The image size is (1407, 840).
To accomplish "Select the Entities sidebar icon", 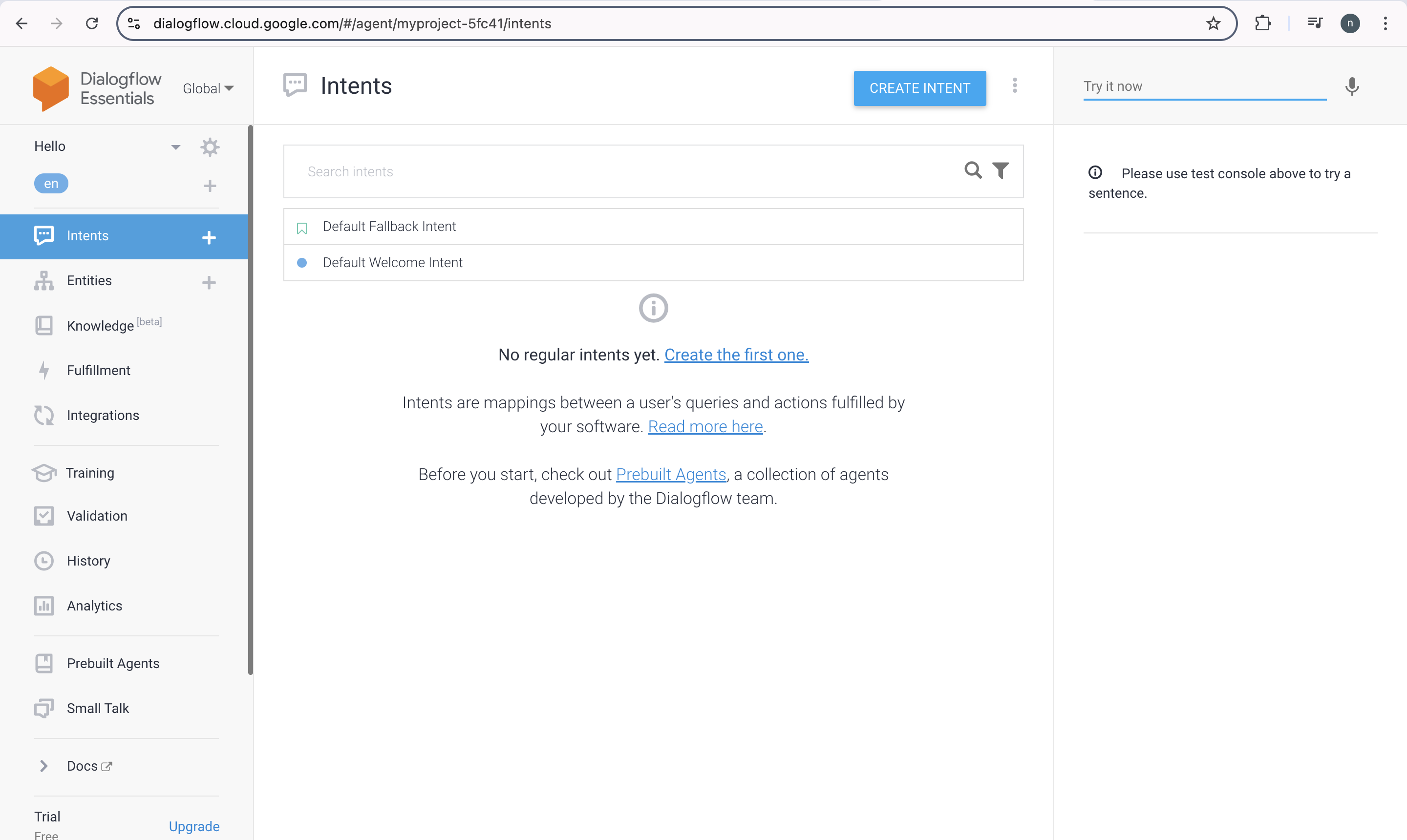I will [44, 280].
